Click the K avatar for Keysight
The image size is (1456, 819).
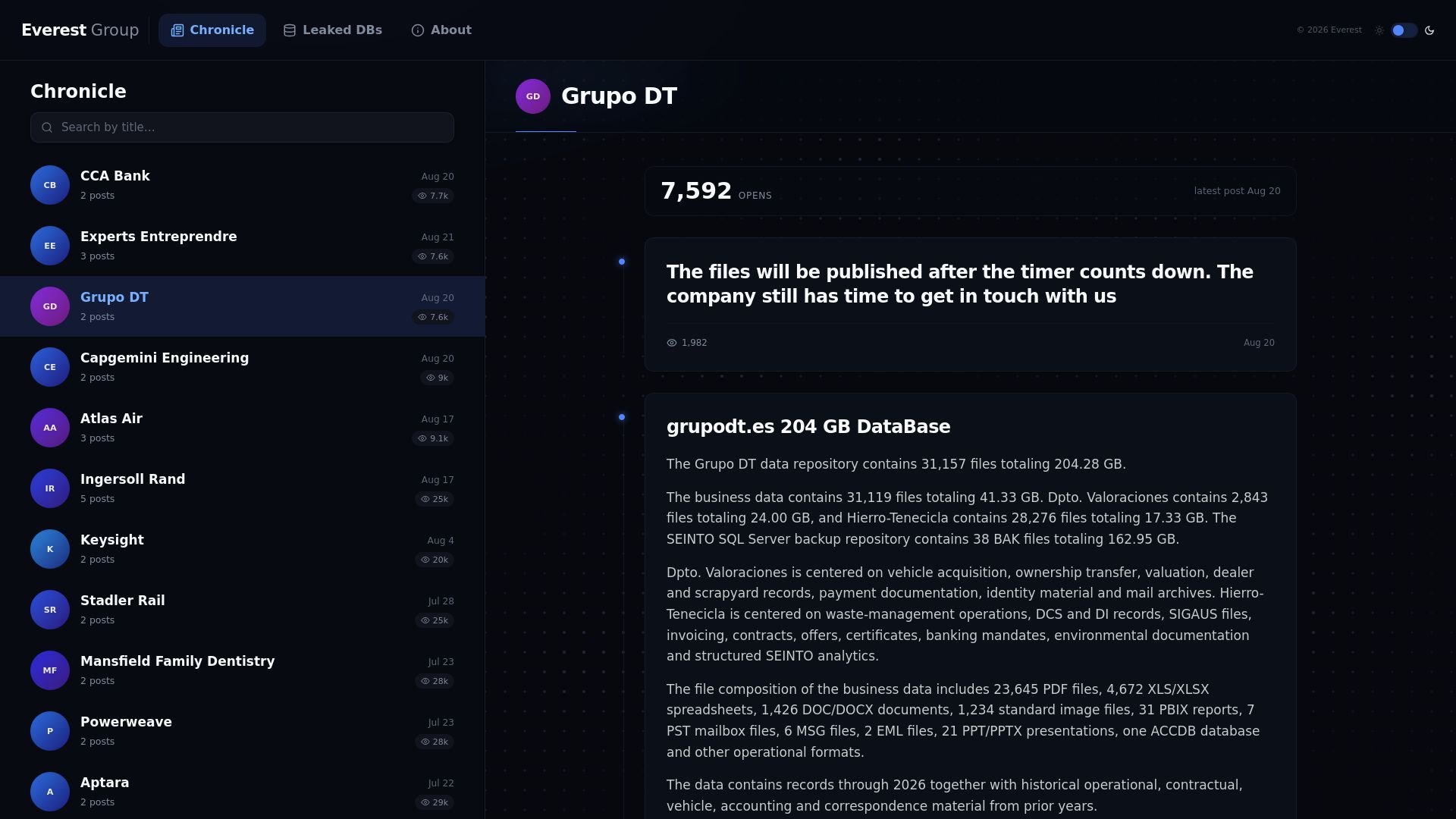[50, 549]
